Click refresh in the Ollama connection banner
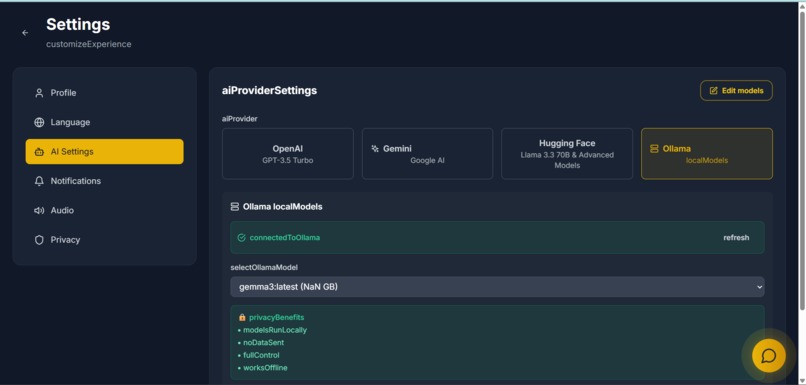 point(736,237)
